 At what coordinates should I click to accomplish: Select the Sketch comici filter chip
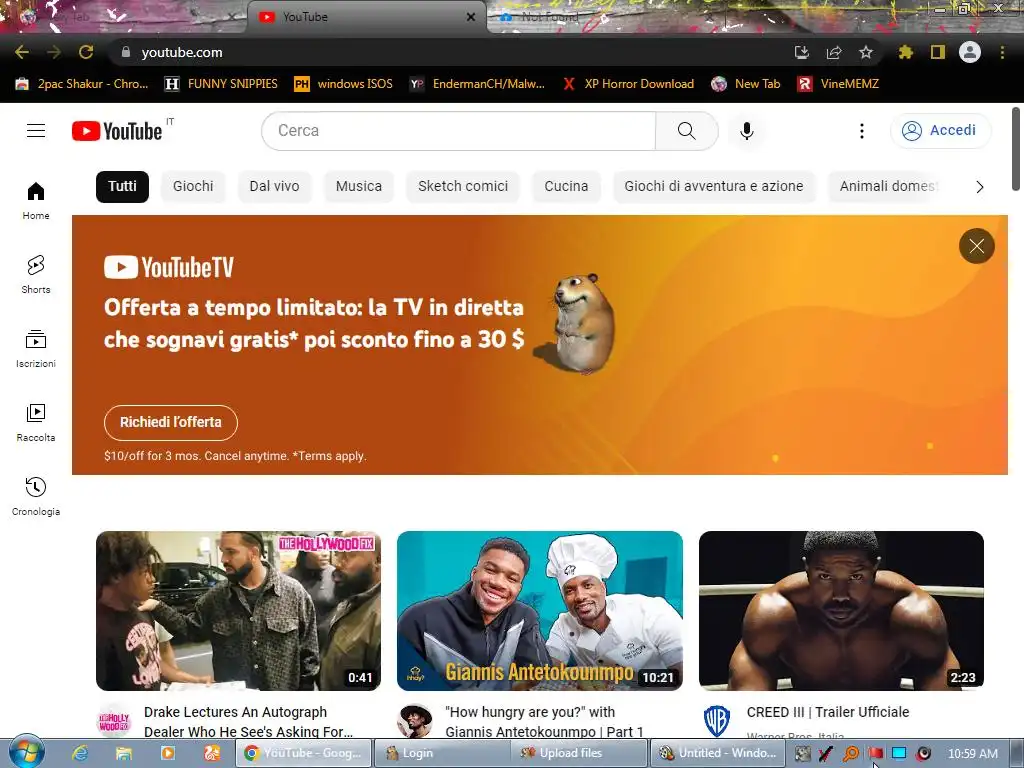point(463,186)
